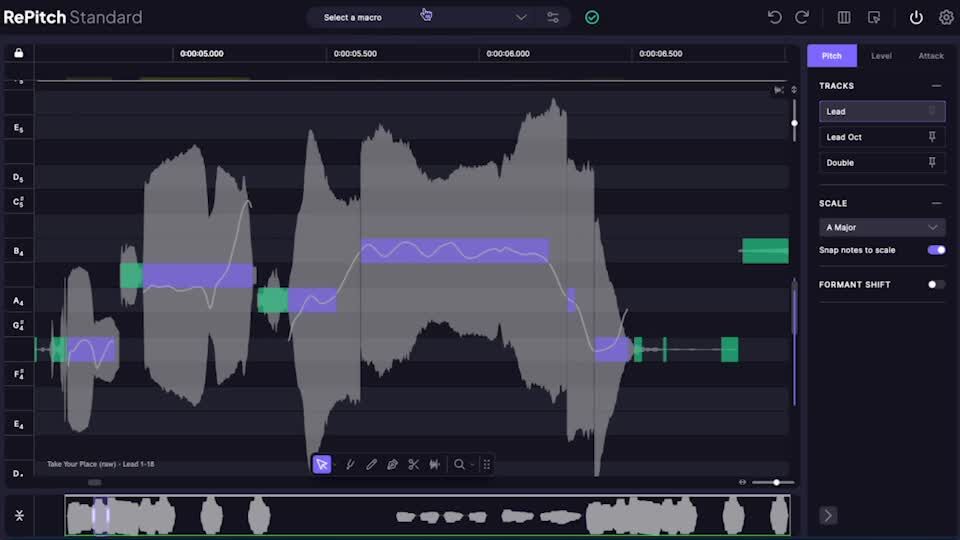Select the arrow pointer tool
This screenshot has height=540, width=960.
tap(322, 464)
